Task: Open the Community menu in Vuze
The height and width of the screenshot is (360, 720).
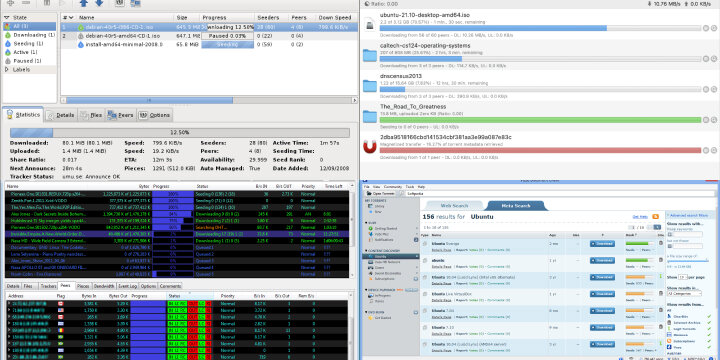Action: [x=393, y=187]
